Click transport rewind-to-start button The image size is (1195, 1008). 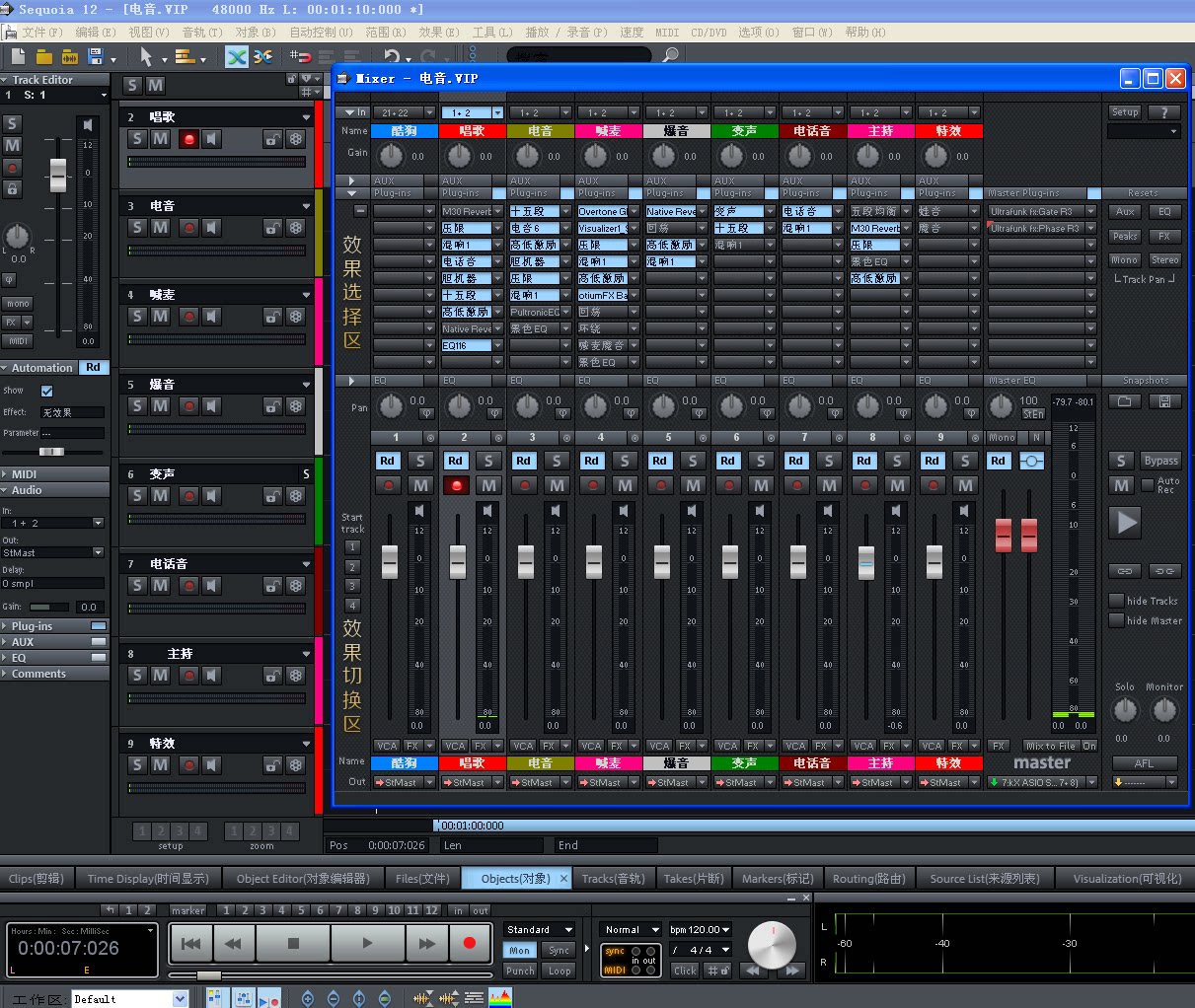point(191,943)
